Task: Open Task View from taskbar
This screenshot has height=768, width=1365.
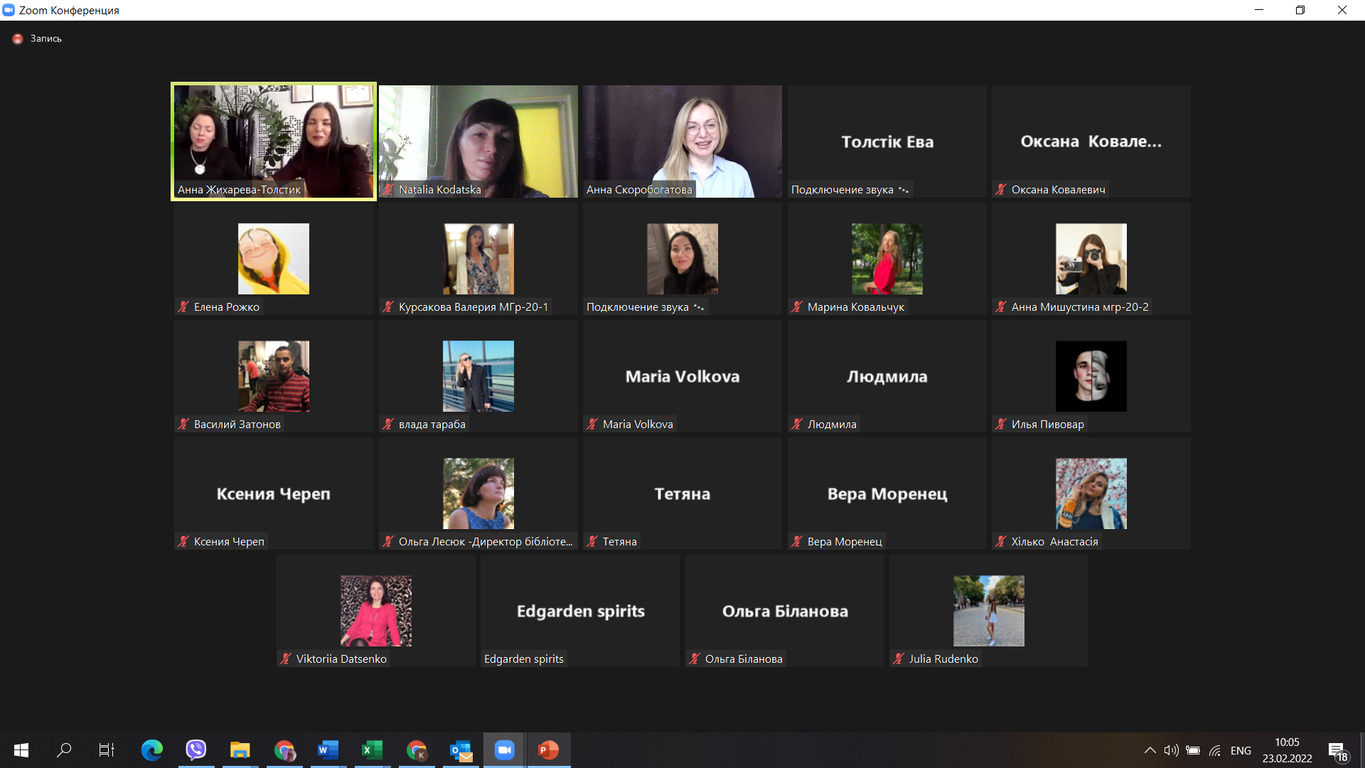Action: (x=107, y=750)
